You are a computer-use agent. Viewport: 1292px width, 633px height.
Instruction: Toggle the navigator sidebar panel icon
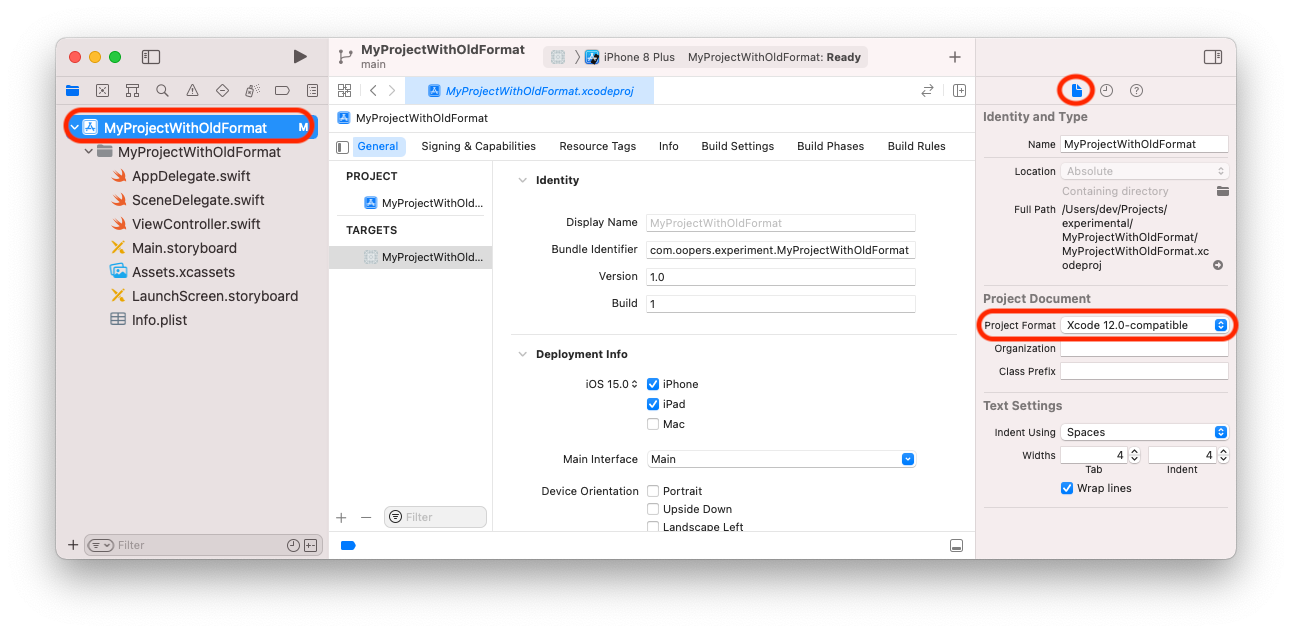[151, 57]
